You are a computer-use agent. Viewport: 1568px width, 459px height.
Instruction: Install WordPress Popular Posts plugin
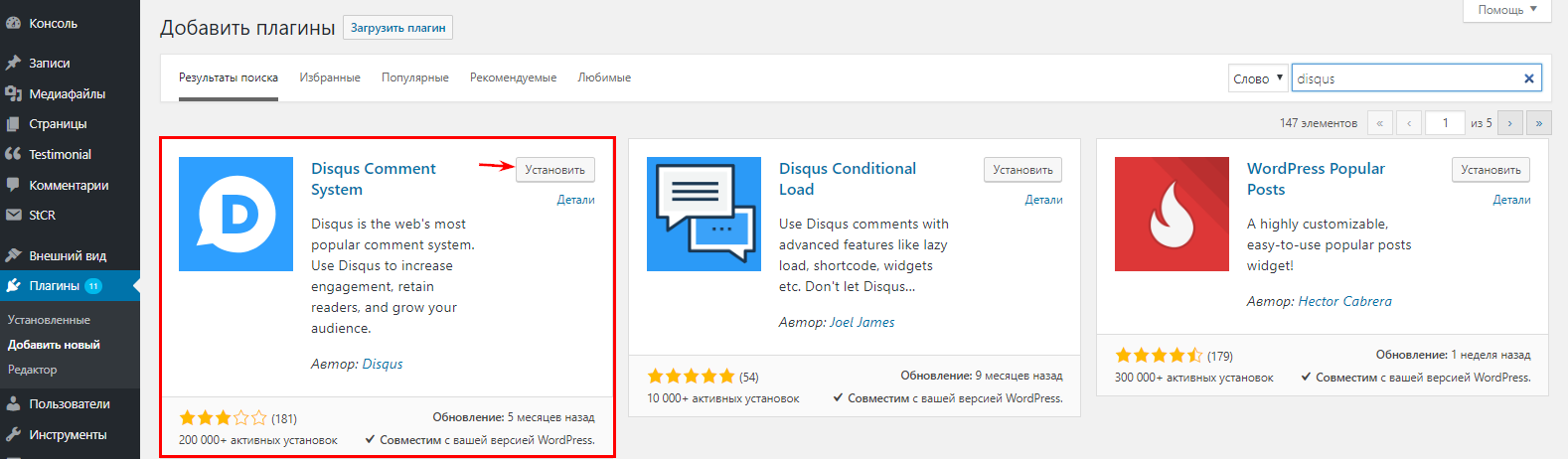(x=1490, y=170)
